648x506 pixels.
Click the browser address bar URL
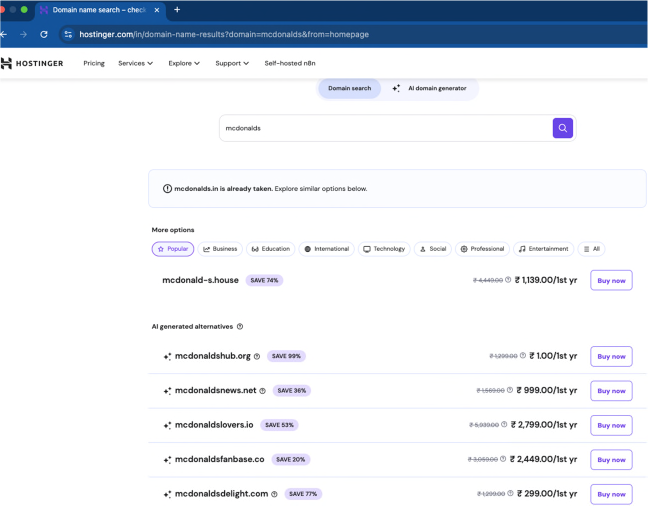pyautogui.click(x=224, y=34)
